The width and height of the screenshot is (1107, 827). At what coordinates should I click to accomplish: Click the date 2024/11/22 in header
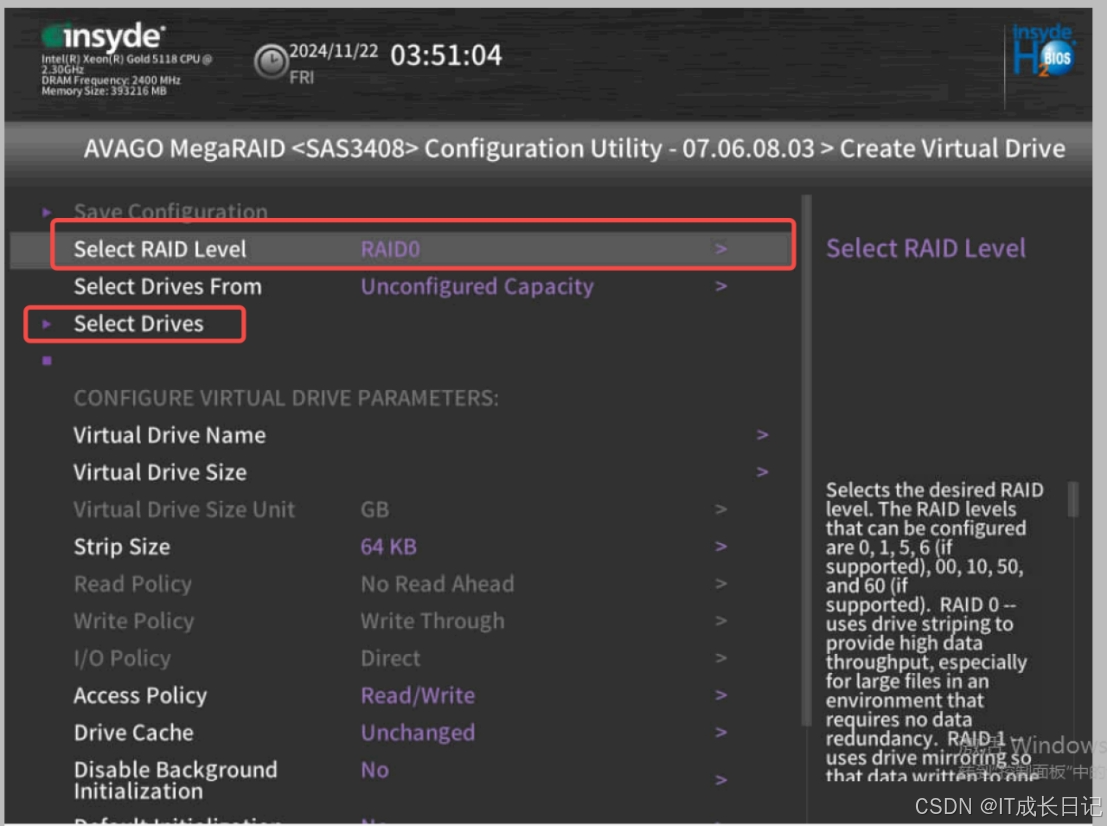tap(334, 52)
